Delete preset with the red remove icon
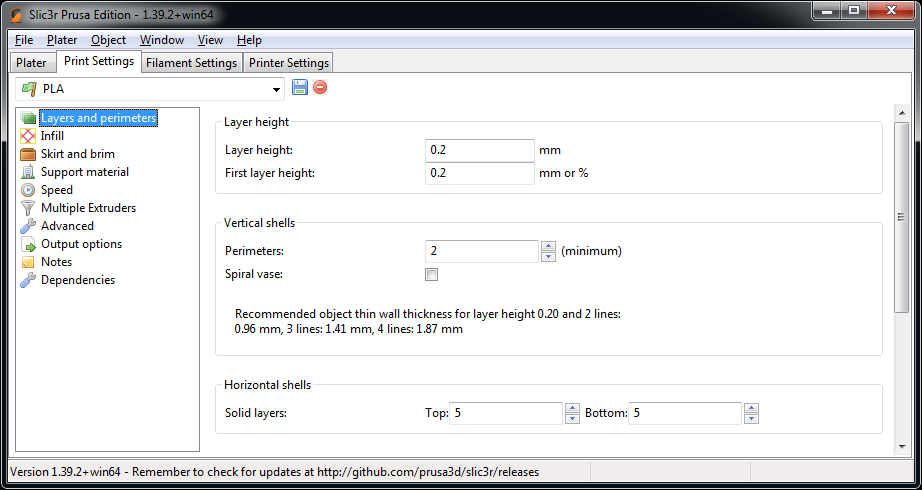The height and width of the screenshot is (490, 922). click(x=320, y=88)
